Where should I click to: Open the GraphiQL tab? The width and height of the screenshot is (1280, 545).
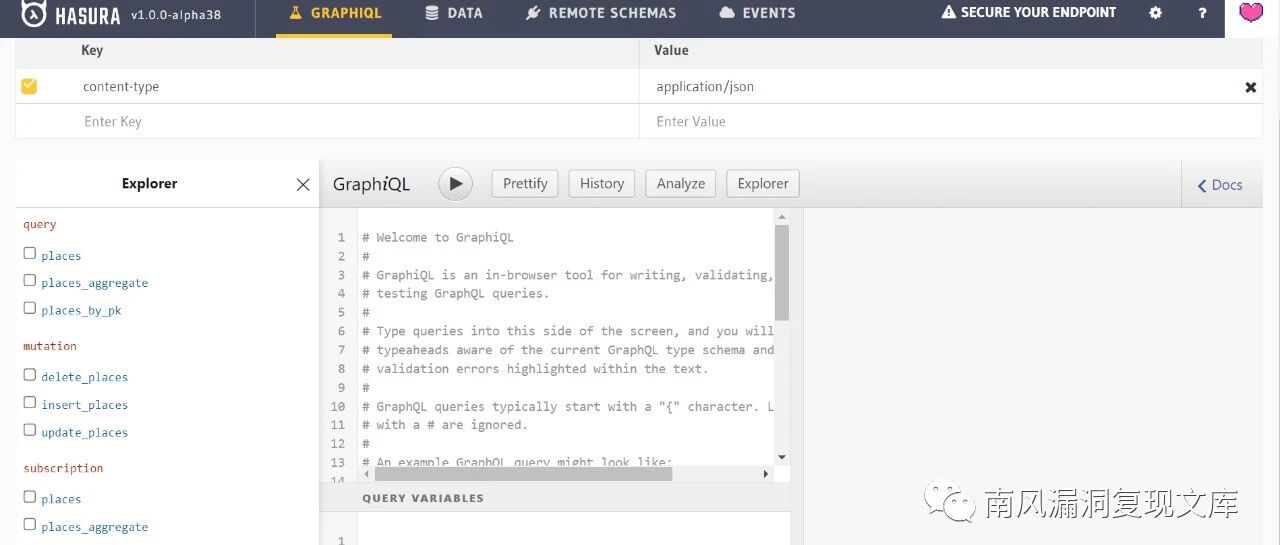pos(334,14)
